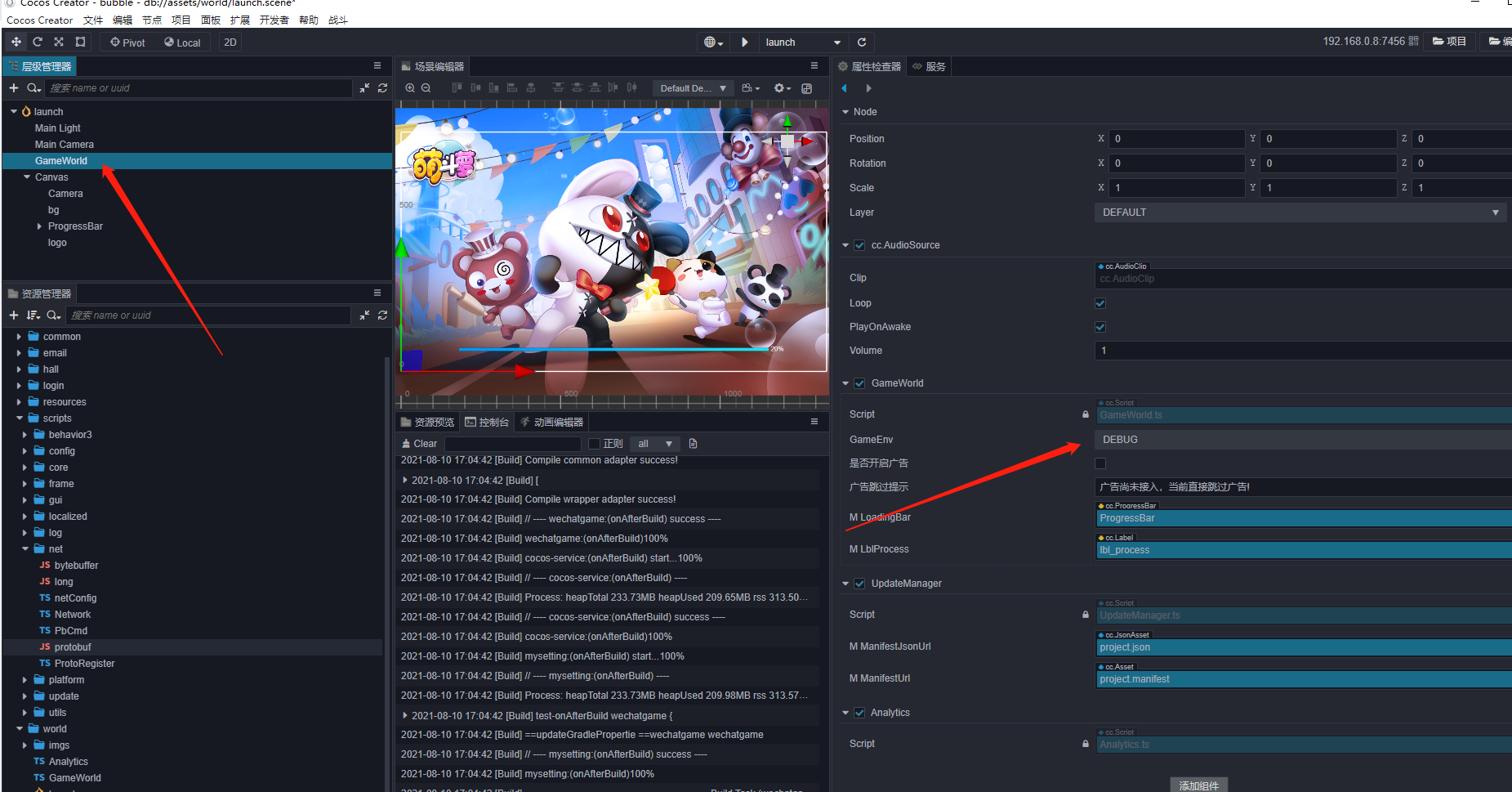
Task: Select the rotate transform tool
Action: point(38,42)
